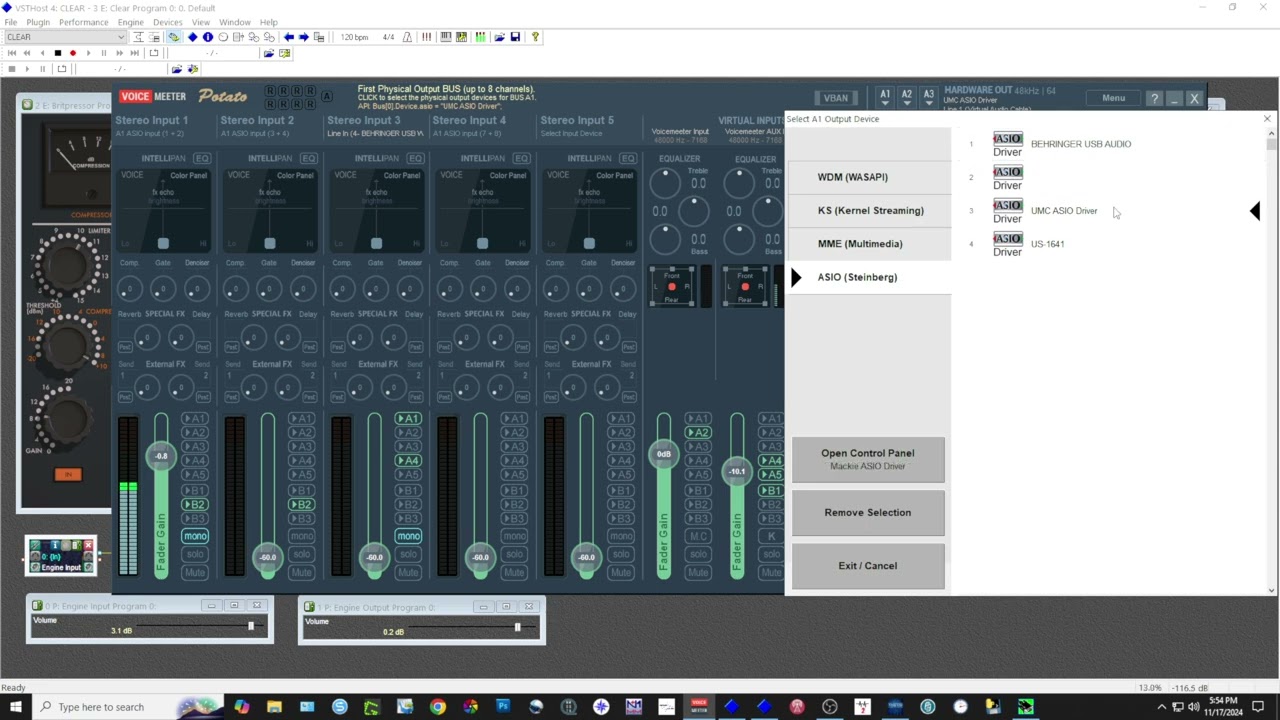This screenshot has width=1280, height=720.
Task: Click Stereo Input 1 fader gain knob
Action: point(161,456)
